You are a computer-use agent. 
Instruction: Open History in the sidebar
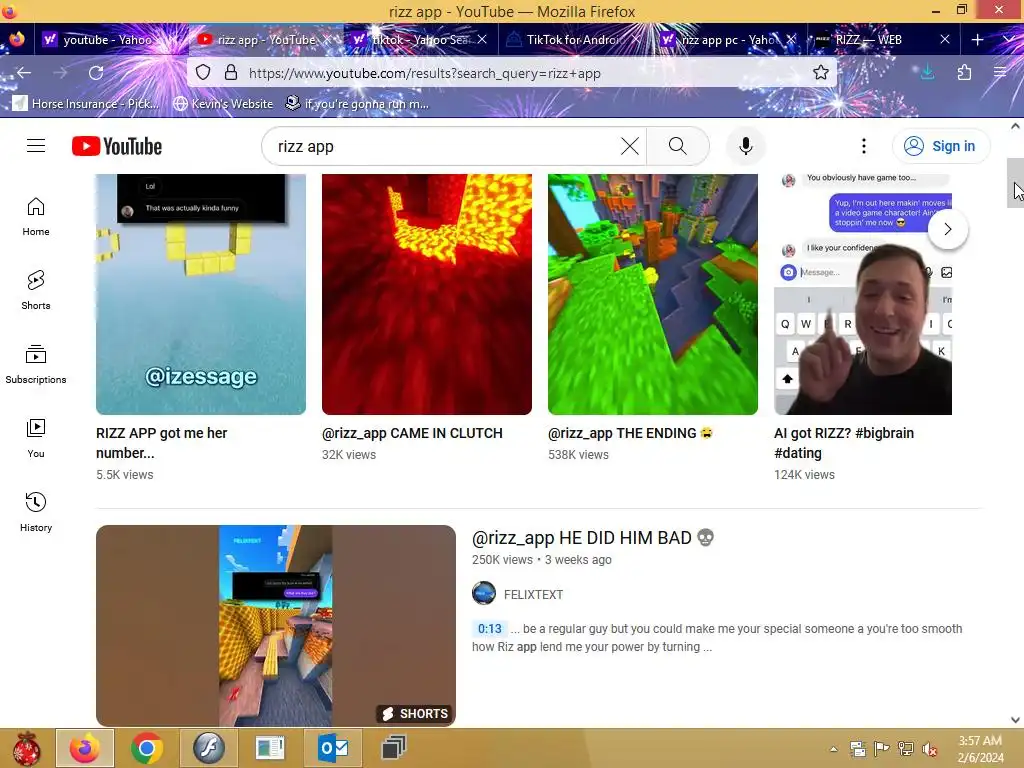coord(36,512)
